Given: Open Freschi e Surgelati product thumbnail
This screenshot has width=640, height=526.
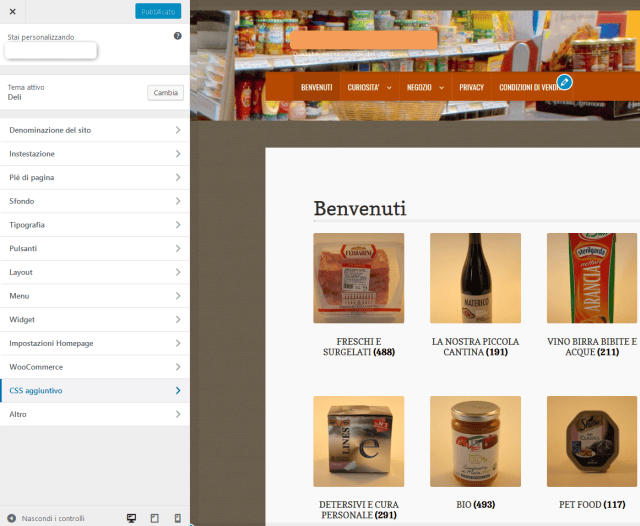Looking at the screenshot, I should 359,278.
